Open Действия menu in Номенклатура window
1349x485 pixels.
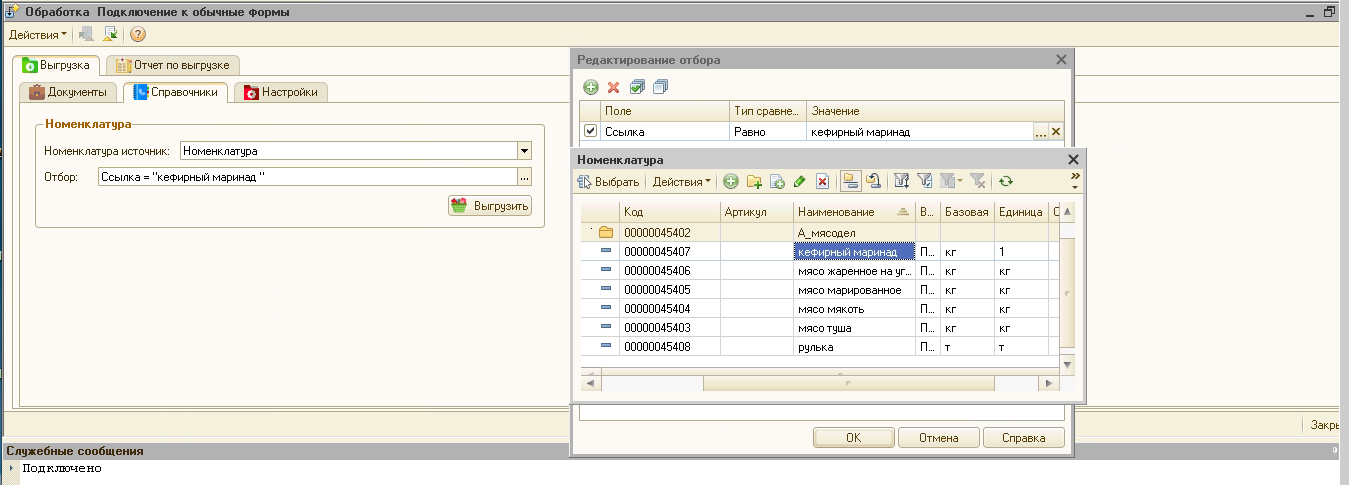682,181
